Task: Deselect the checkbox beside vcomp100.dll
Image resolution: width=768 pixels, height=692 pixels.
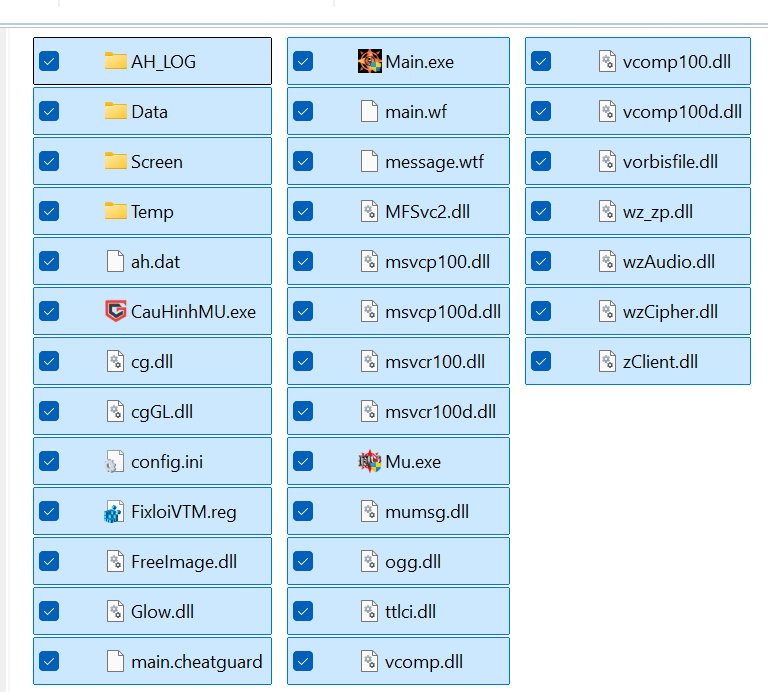Action: click(541, 61)
